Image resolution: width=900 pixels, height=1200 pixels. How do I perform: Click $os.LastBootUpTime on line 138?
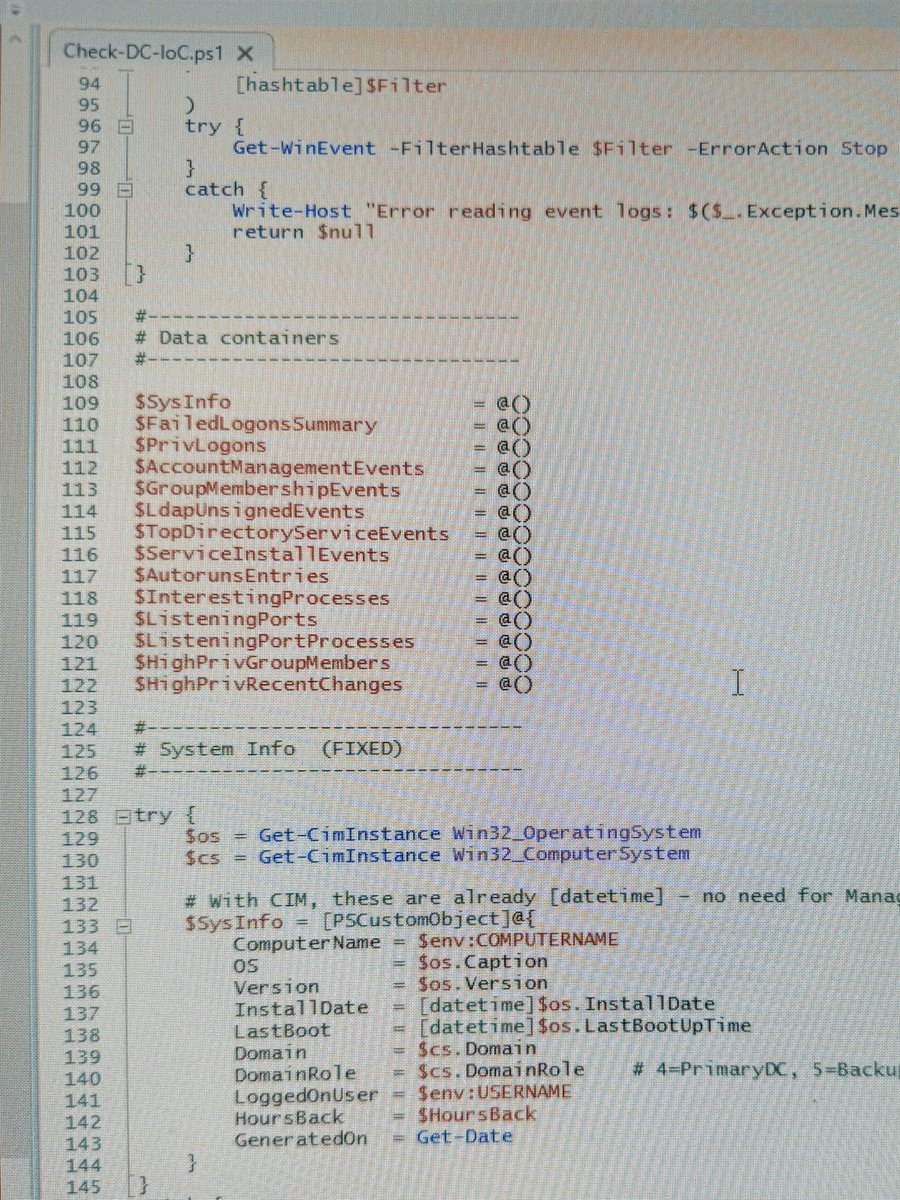[x=644, y=1026]
